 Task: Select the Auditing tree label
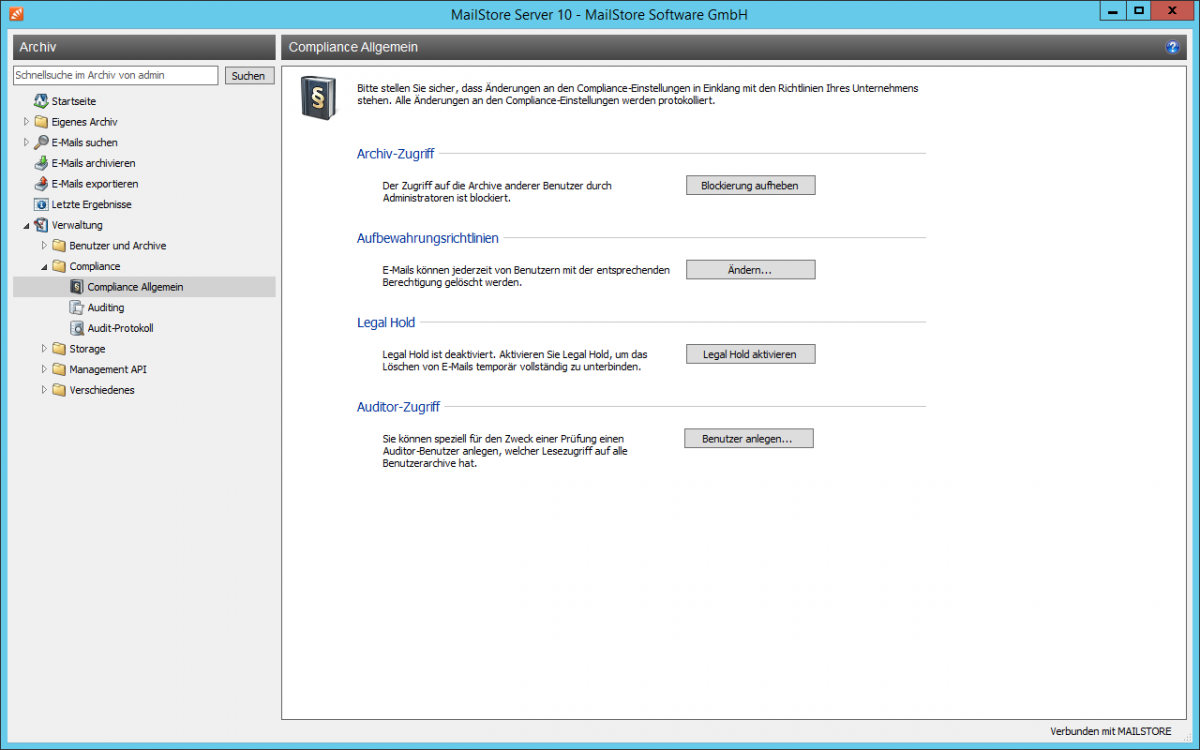(x=106, y=307)
